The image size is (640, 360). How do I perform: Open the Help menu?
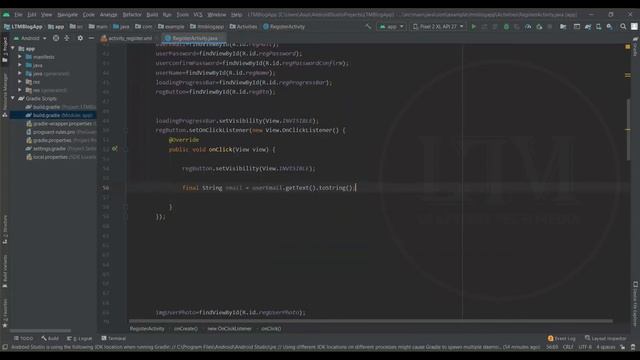237,15
